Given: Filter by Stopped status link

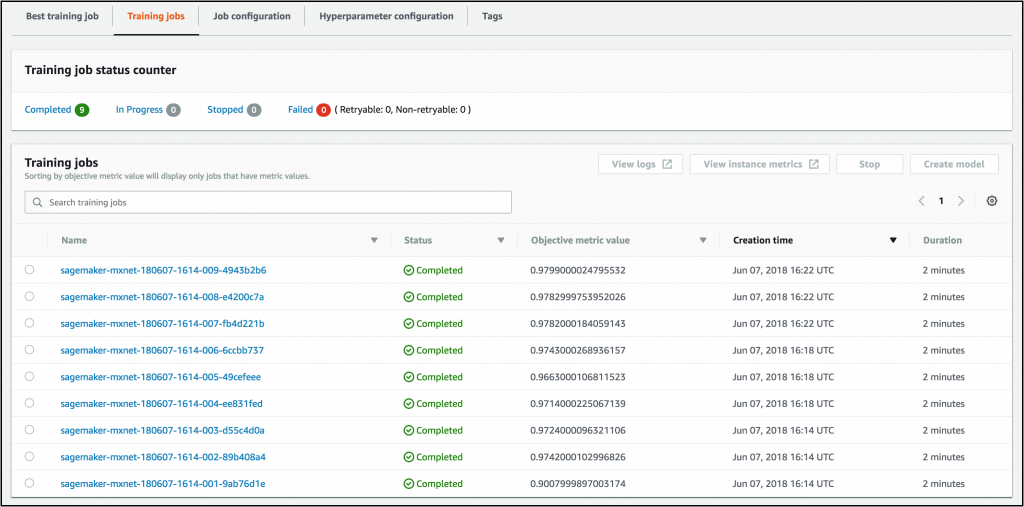Looking at the screenshot, I should tap(225, 110).
